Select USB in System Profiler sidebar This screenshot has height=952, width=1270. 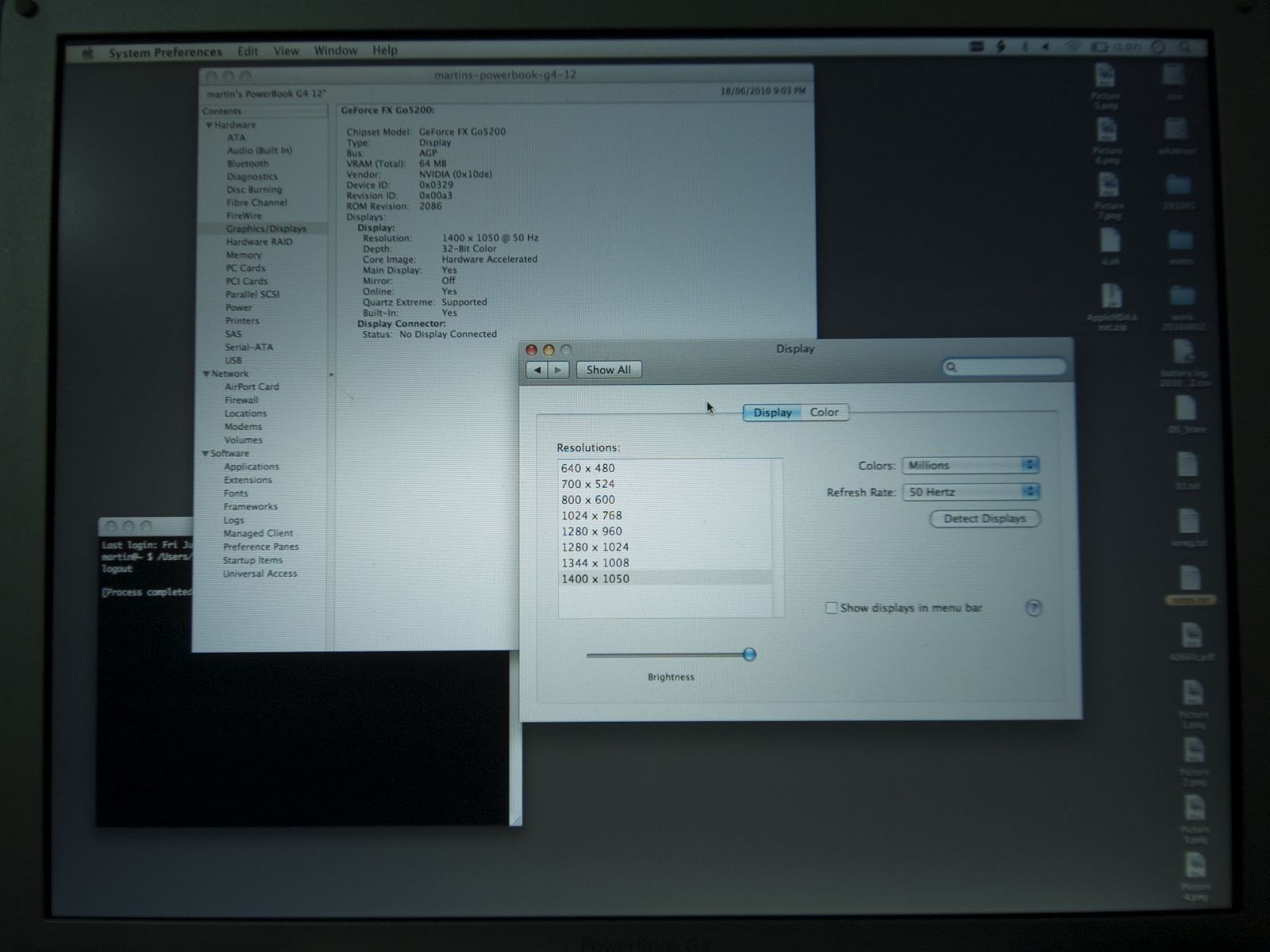point(233,360)
